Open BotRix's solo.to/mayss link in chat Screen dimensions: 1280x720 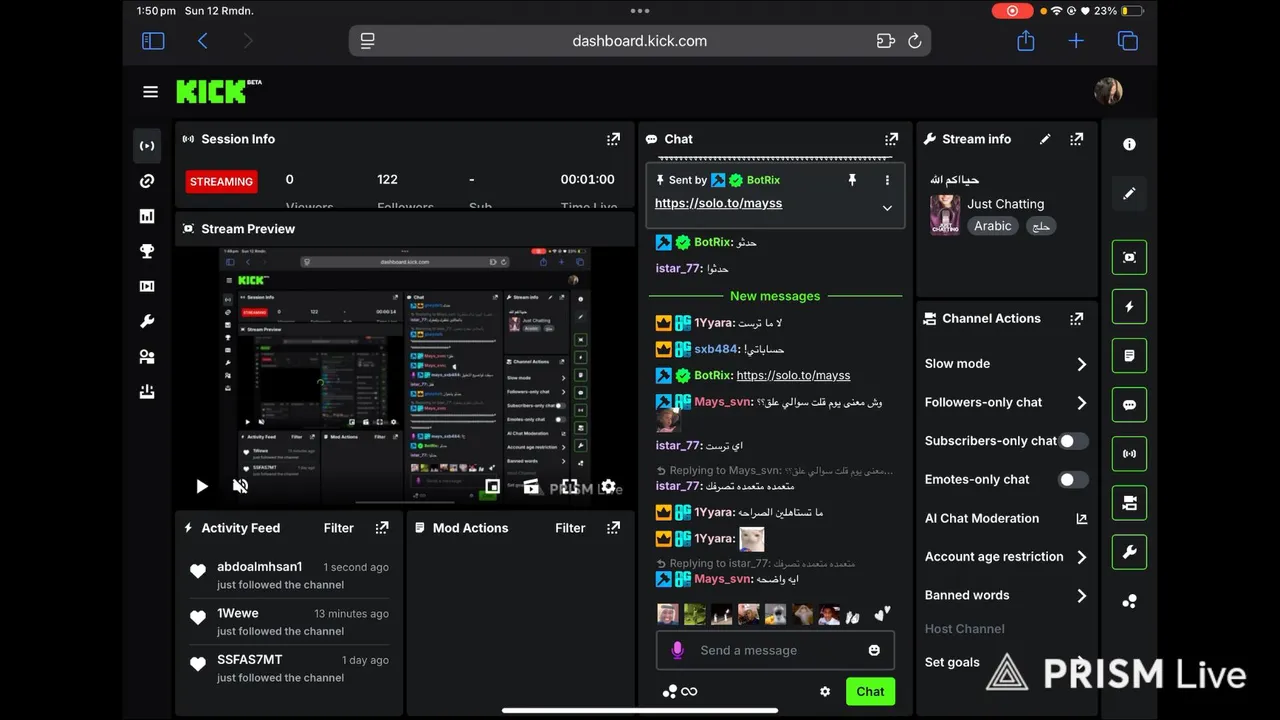coord(793,375)
